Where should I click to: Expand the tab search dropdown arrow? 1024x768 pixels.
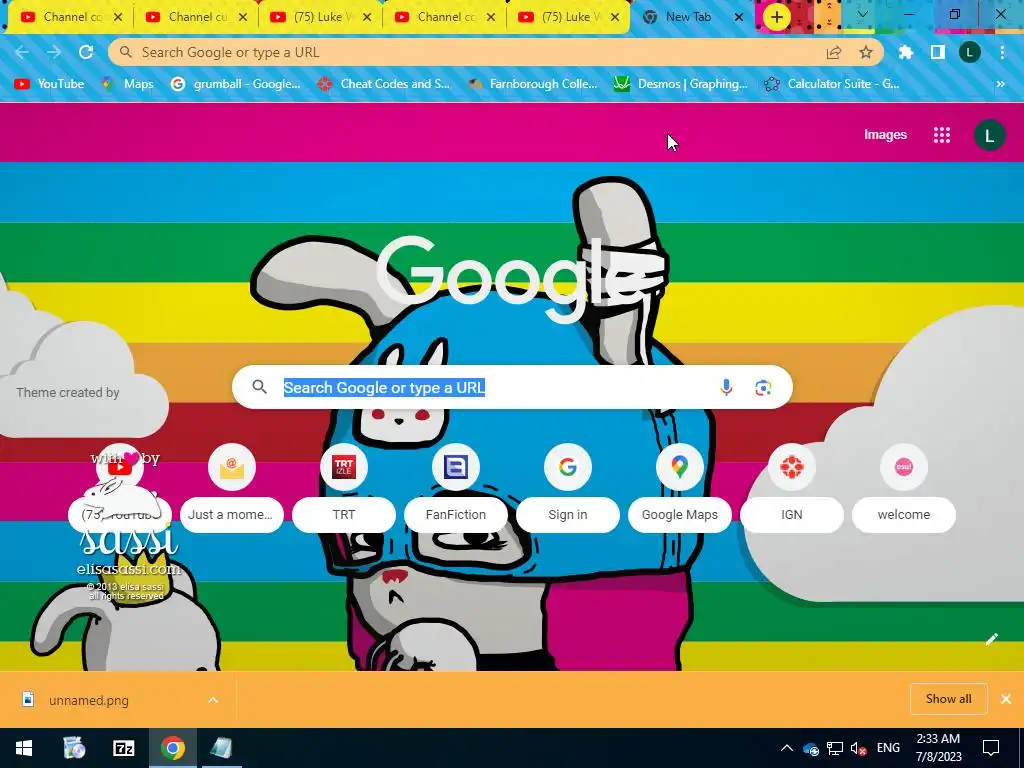(x=863, y=14)
